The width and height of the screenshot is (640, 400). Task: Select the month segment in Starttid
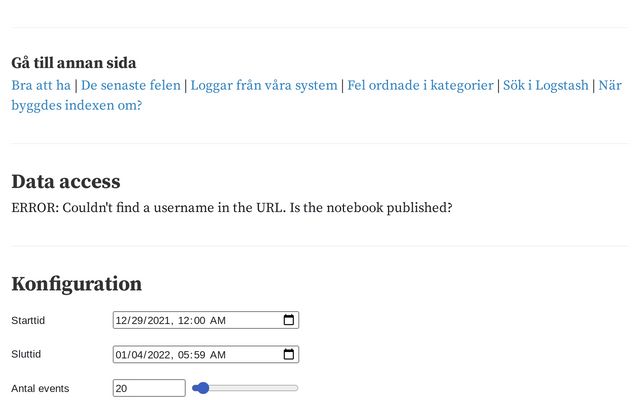point(121,320)
